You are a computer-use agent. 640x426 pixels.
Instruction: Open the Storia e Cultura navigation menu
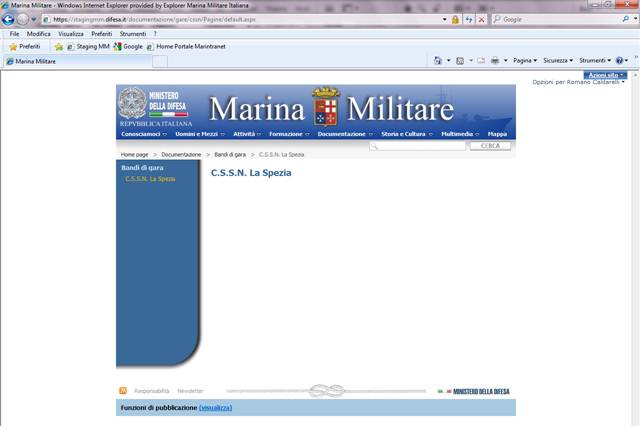(x=407, y=134)
